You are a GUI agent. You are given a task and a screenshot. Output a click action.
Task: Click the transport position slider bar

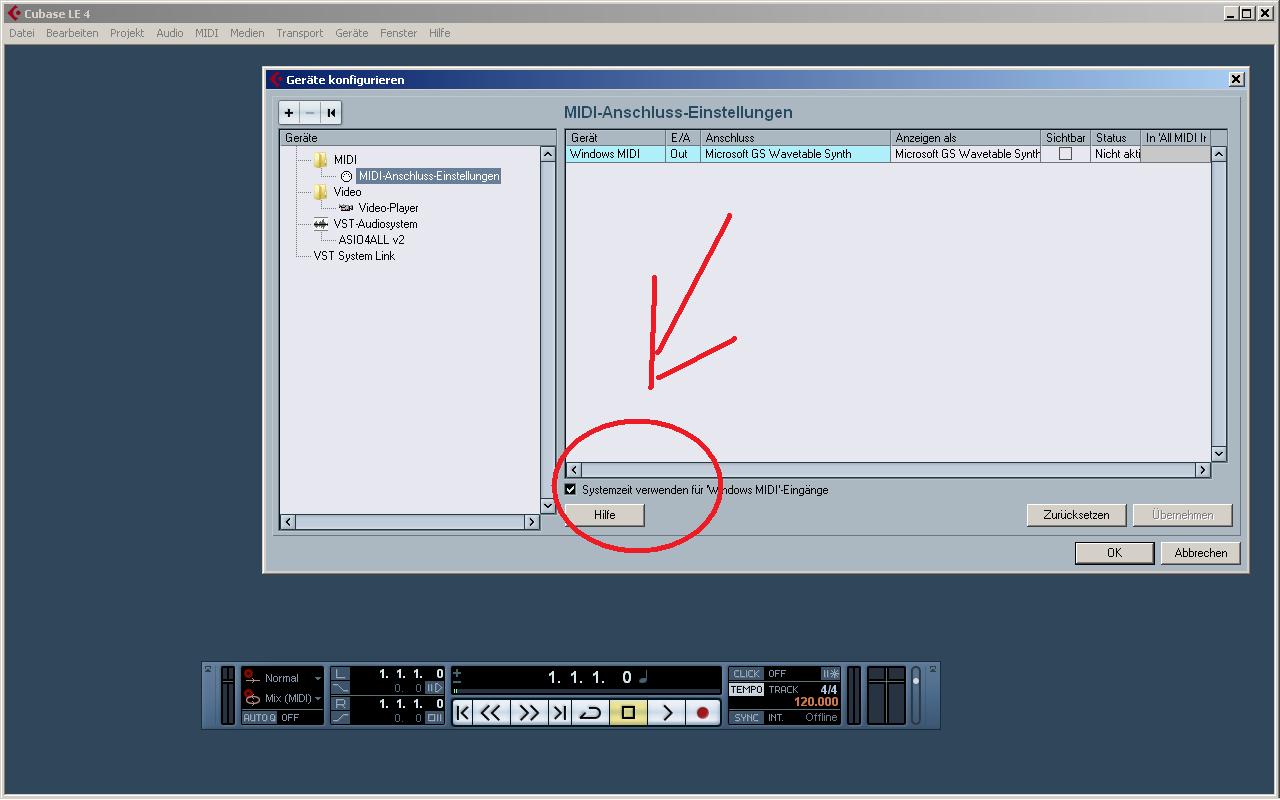587,691
